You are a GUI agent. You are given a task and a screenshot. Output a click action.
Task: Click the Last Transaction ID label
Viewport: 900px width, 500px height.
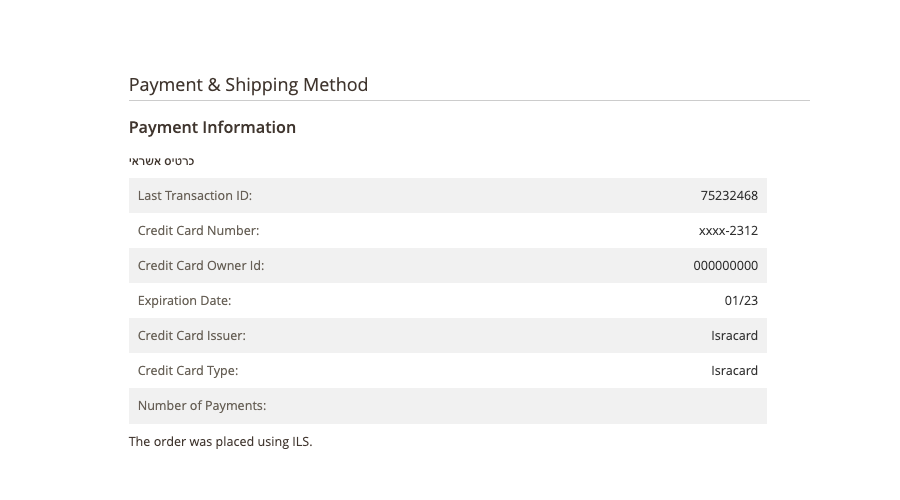click(x=195, y=196)
